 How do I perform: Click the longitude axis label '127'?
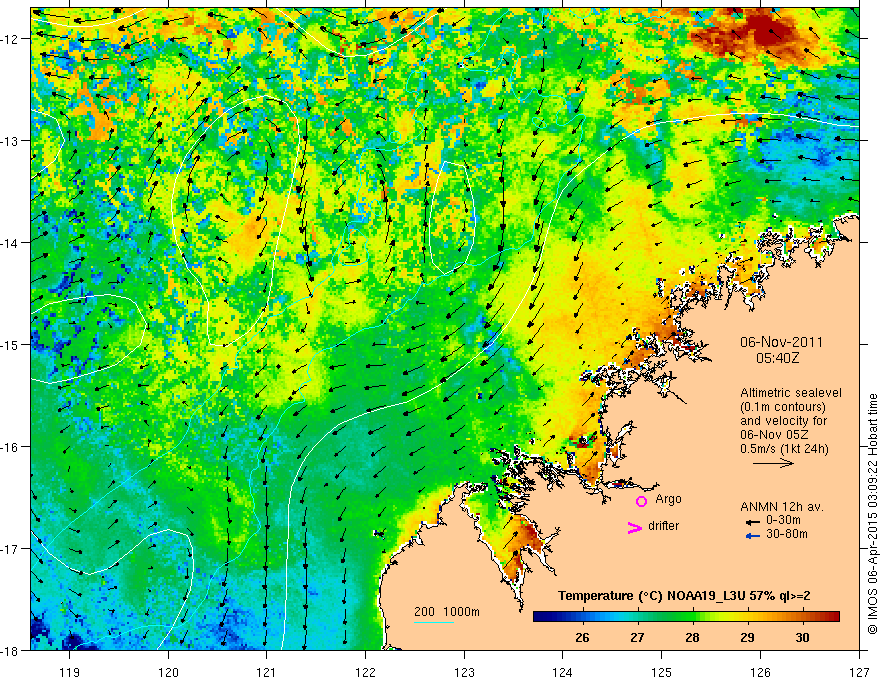tap(859, 672)
